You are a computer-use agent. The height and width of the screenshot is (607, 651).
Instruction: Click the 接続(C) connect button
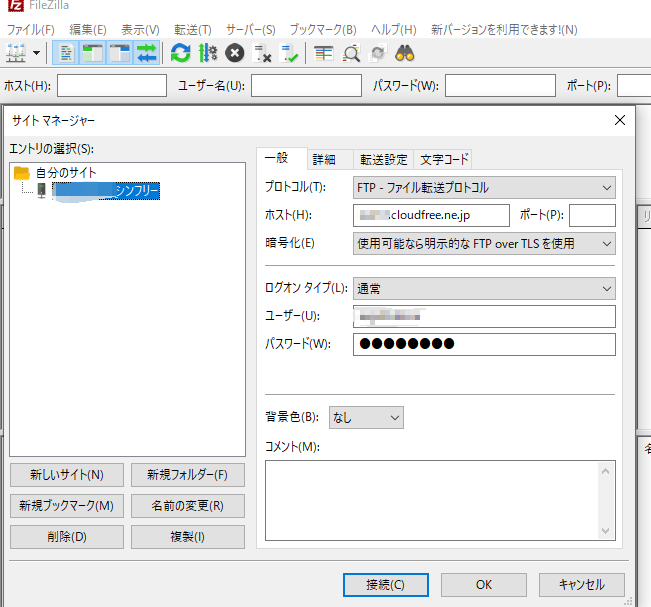(384, 584)
